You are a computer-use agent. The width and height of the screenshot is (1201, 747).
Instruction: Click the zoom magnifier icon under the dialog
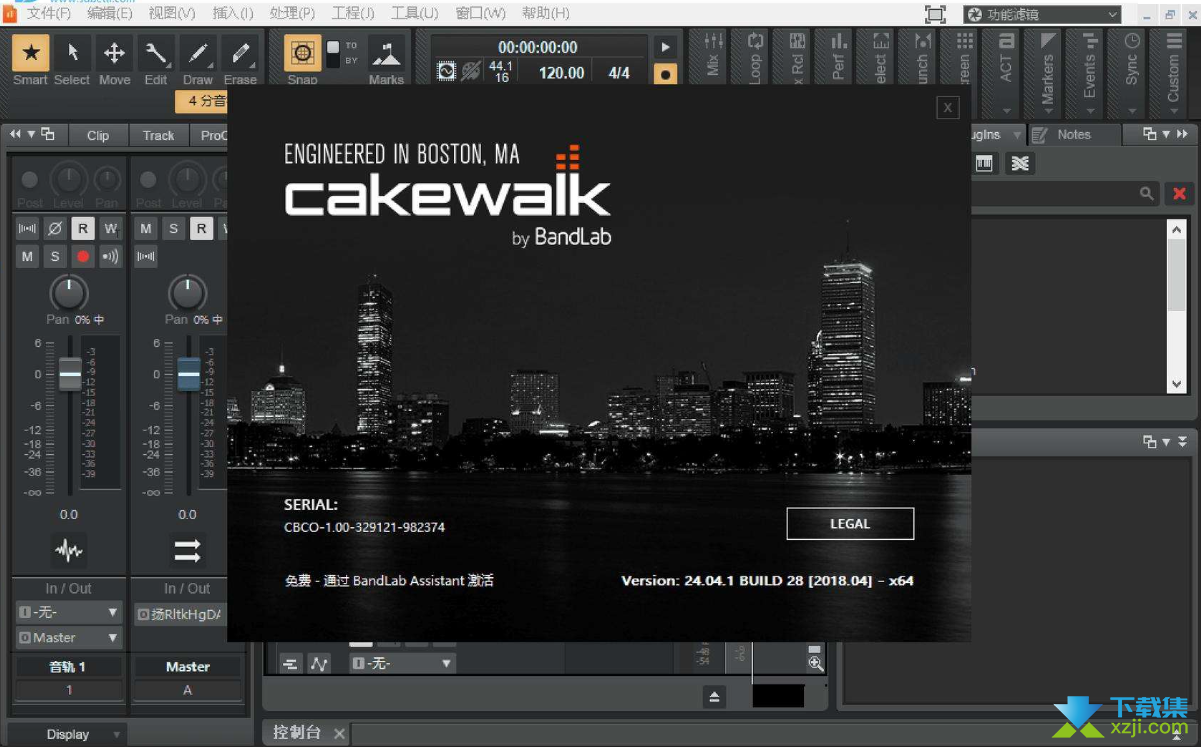click(815, 662)
